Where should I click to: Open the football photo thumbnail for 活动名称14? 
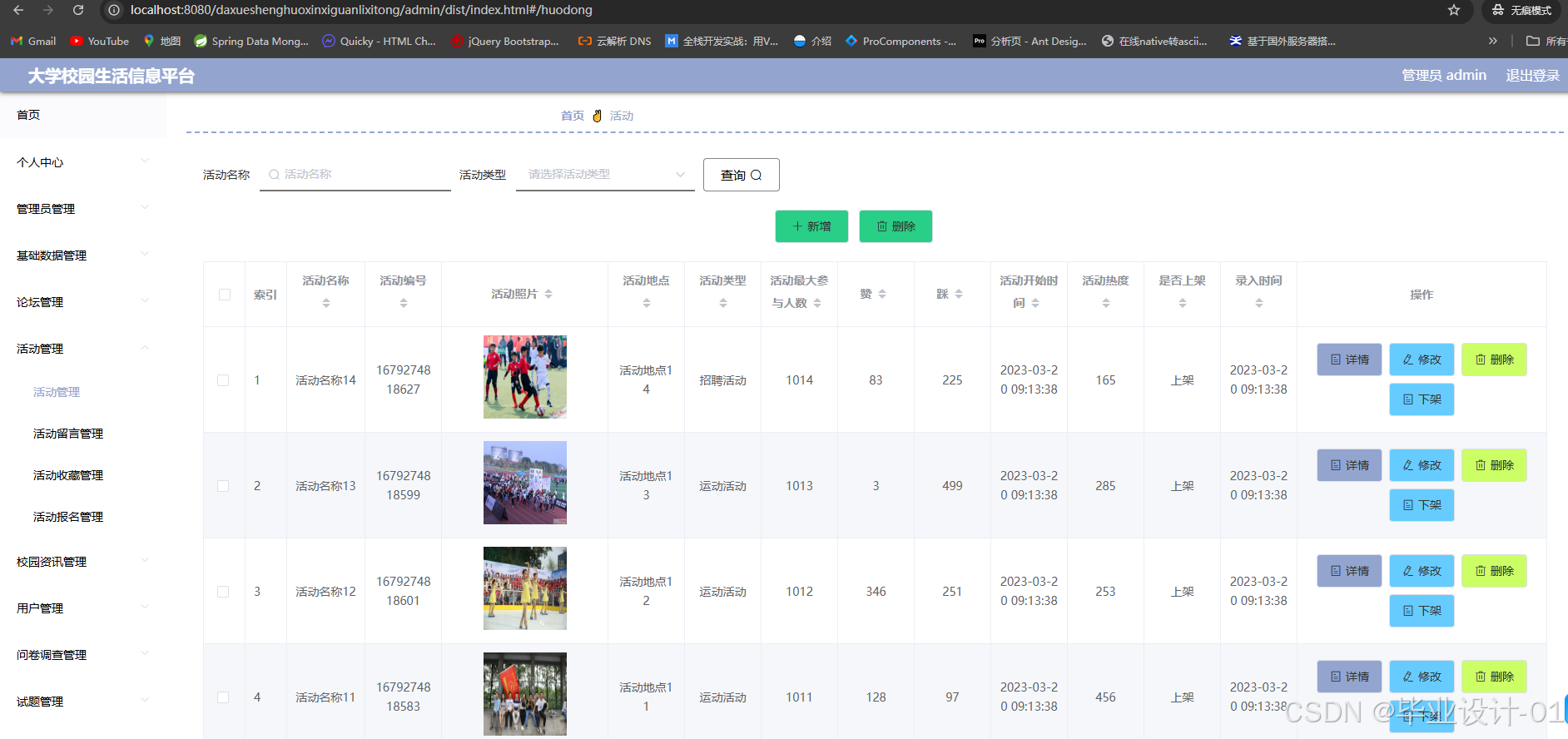coord(525,377)
